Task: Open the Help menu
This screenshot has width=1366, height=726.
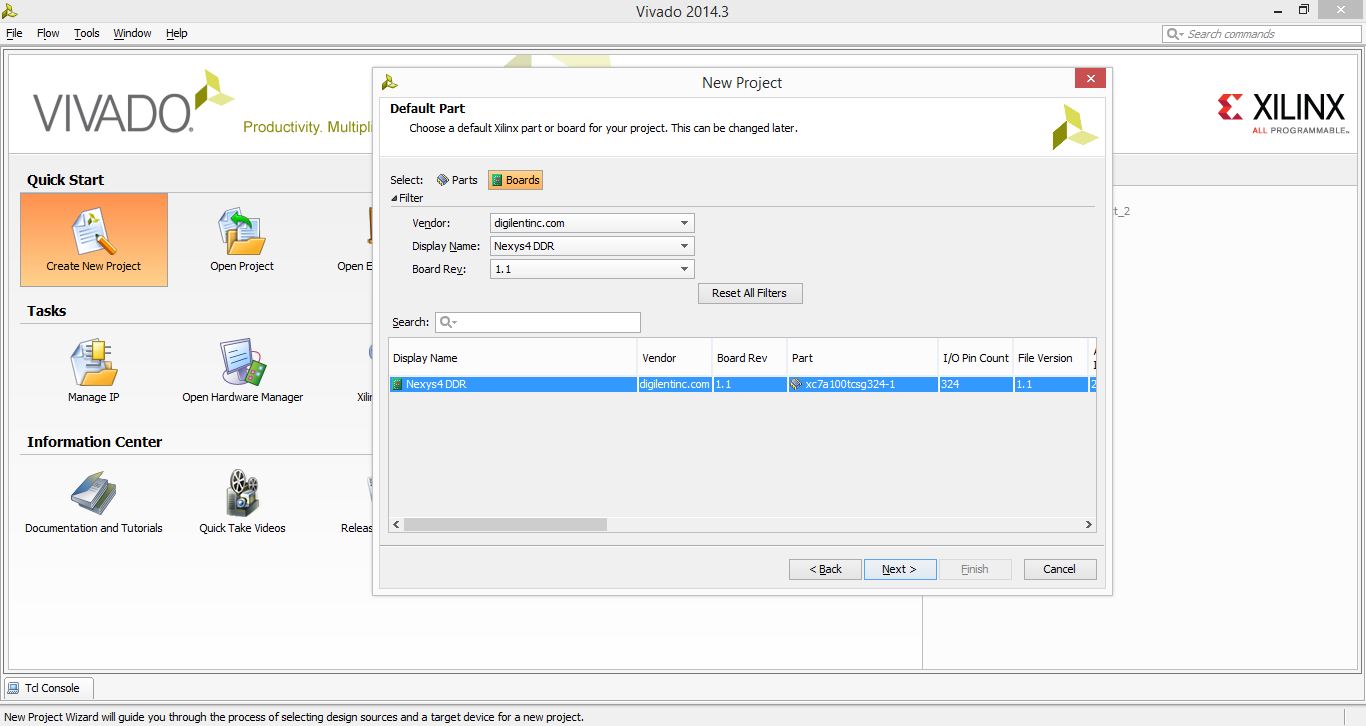Action: click(x=177, y=33)
